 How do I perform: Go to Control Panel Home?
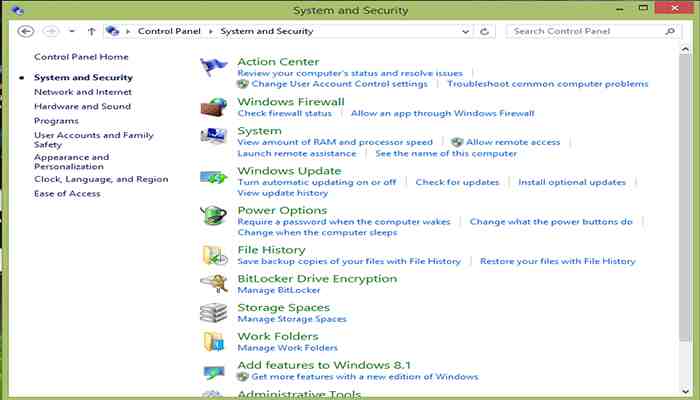[x=81, y=57]
